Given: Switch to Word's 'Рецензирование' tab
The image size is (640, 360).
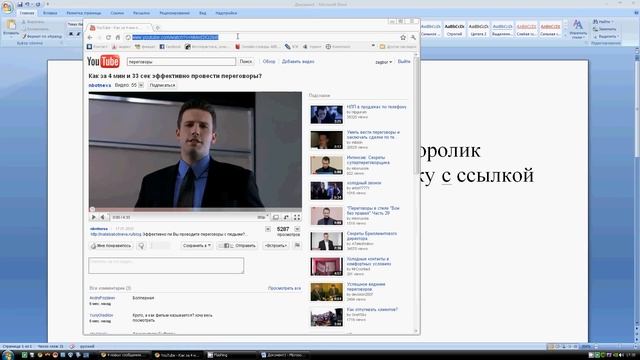Looking at the screenshot, I should point(175,13).
